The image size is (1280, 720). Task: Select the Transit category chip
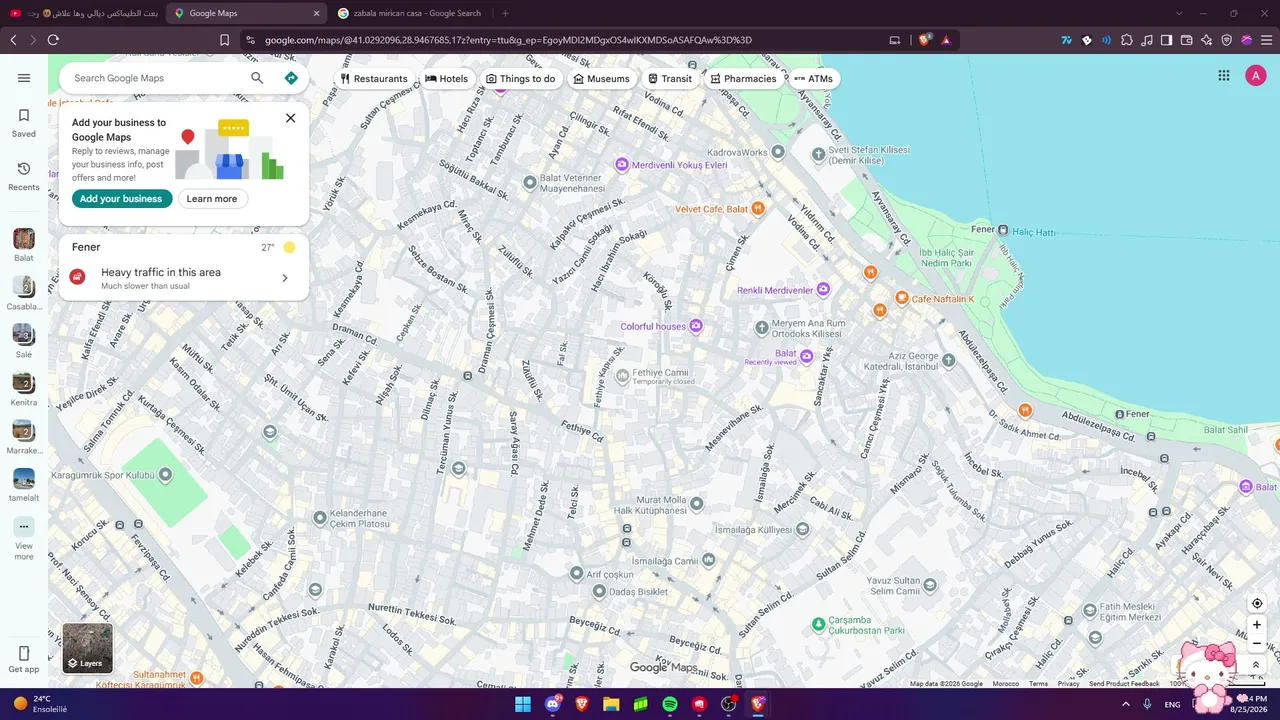click(x=670, y=79)
